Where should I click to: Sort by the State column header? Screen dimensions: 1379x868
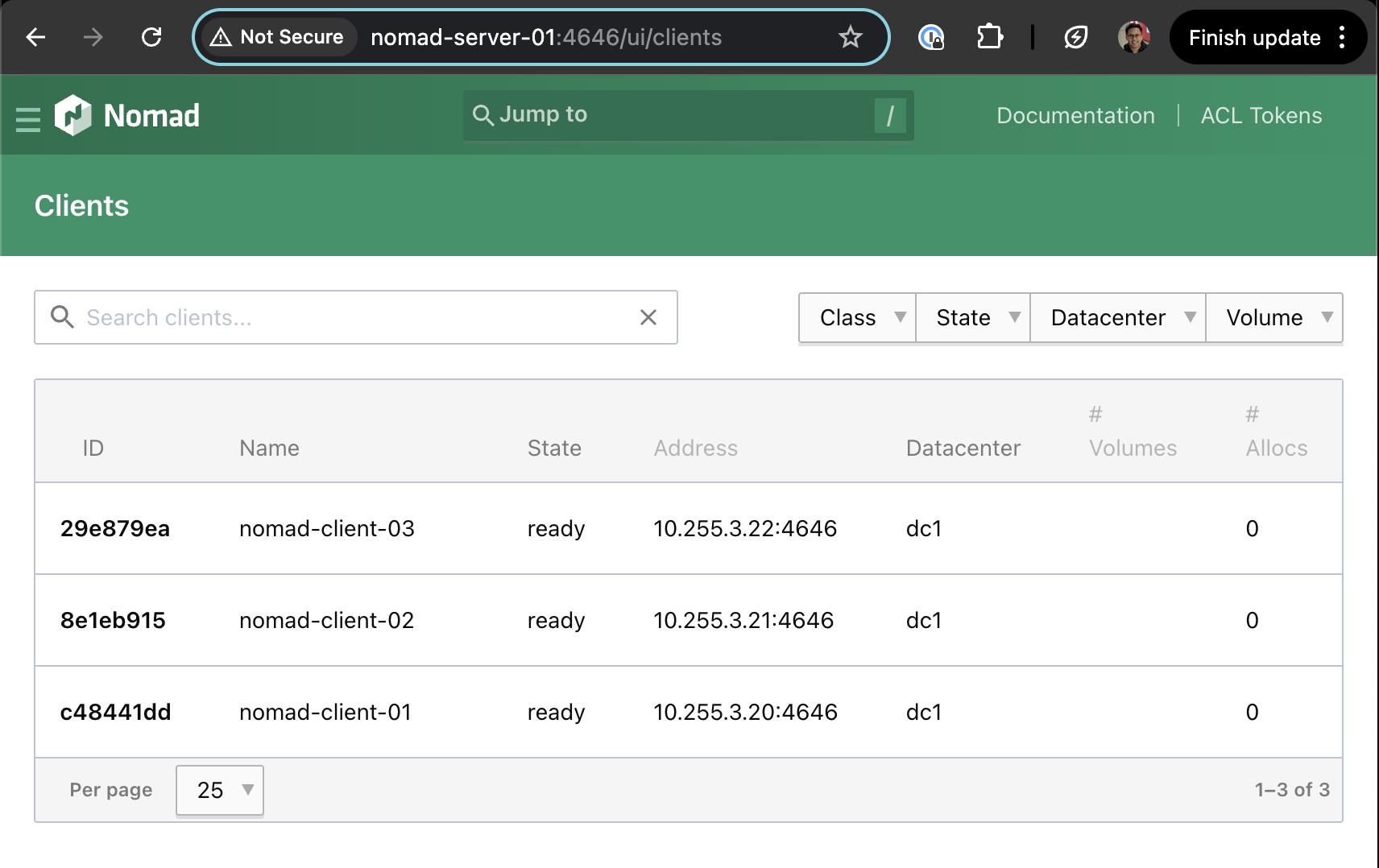(x=554, y=448)
